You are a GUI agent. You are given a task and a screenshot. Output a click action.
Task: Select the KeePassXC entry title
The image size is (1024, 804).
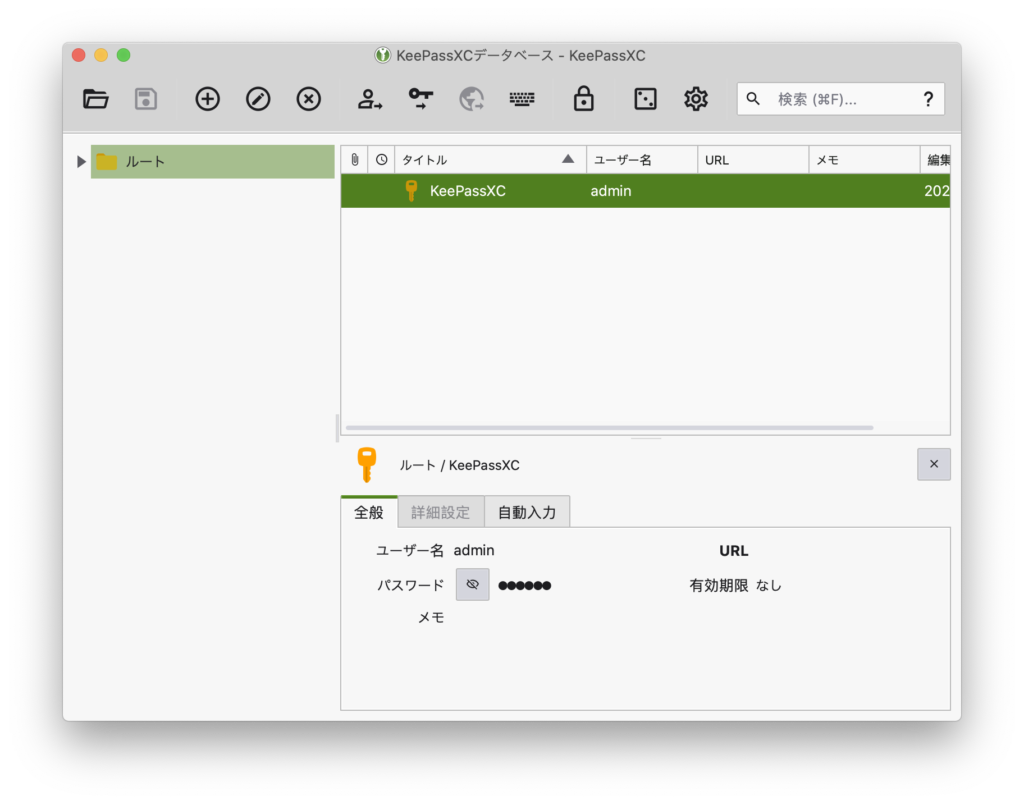(468, 191)
